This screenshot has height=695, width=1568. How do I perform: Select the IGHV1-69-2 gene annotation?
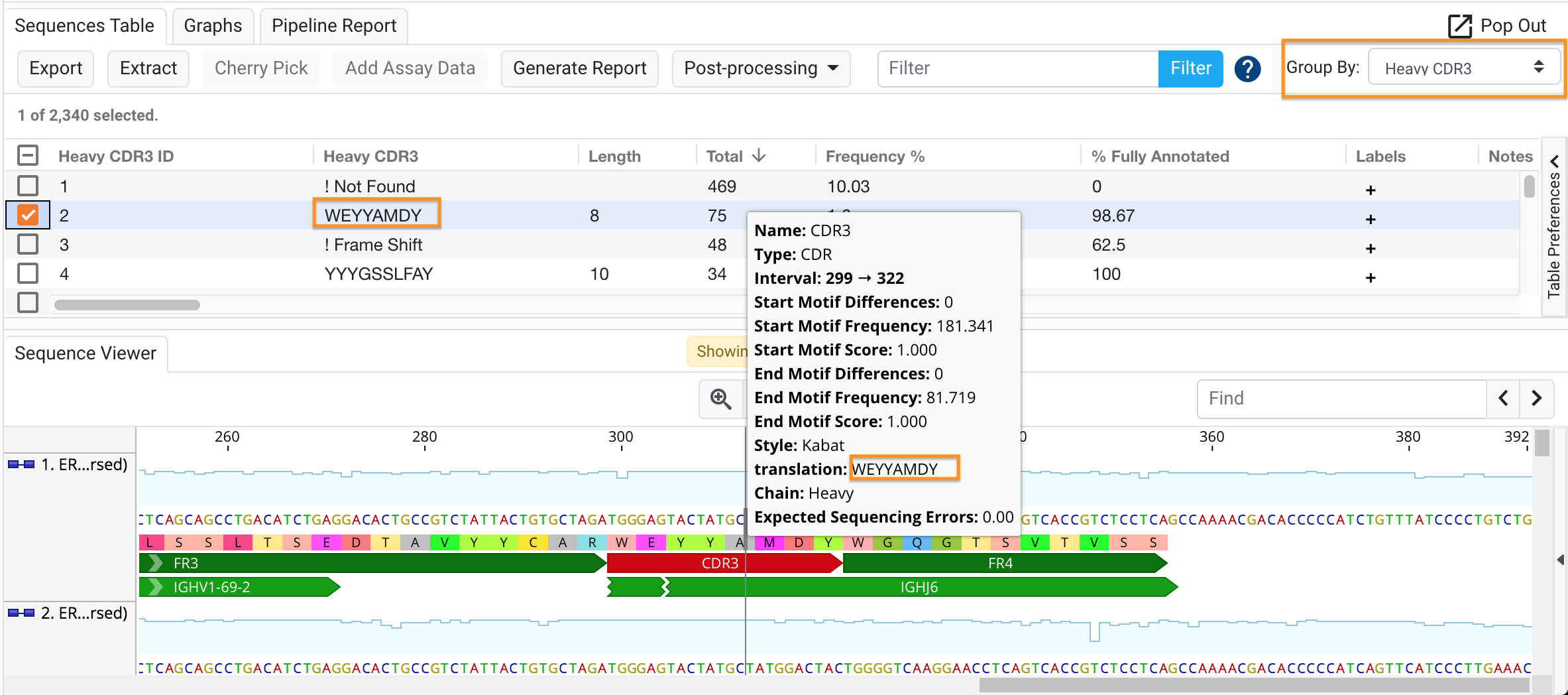[239, 587]
